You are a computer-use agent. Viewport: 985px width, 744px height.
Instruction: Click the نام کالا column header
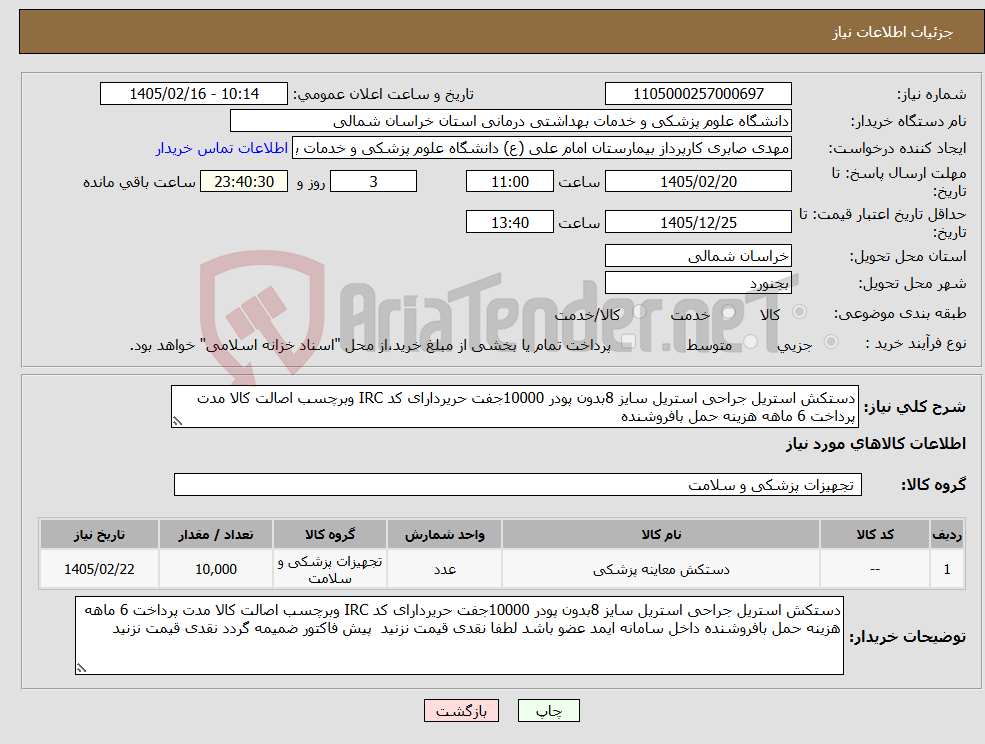pos(661,534)
